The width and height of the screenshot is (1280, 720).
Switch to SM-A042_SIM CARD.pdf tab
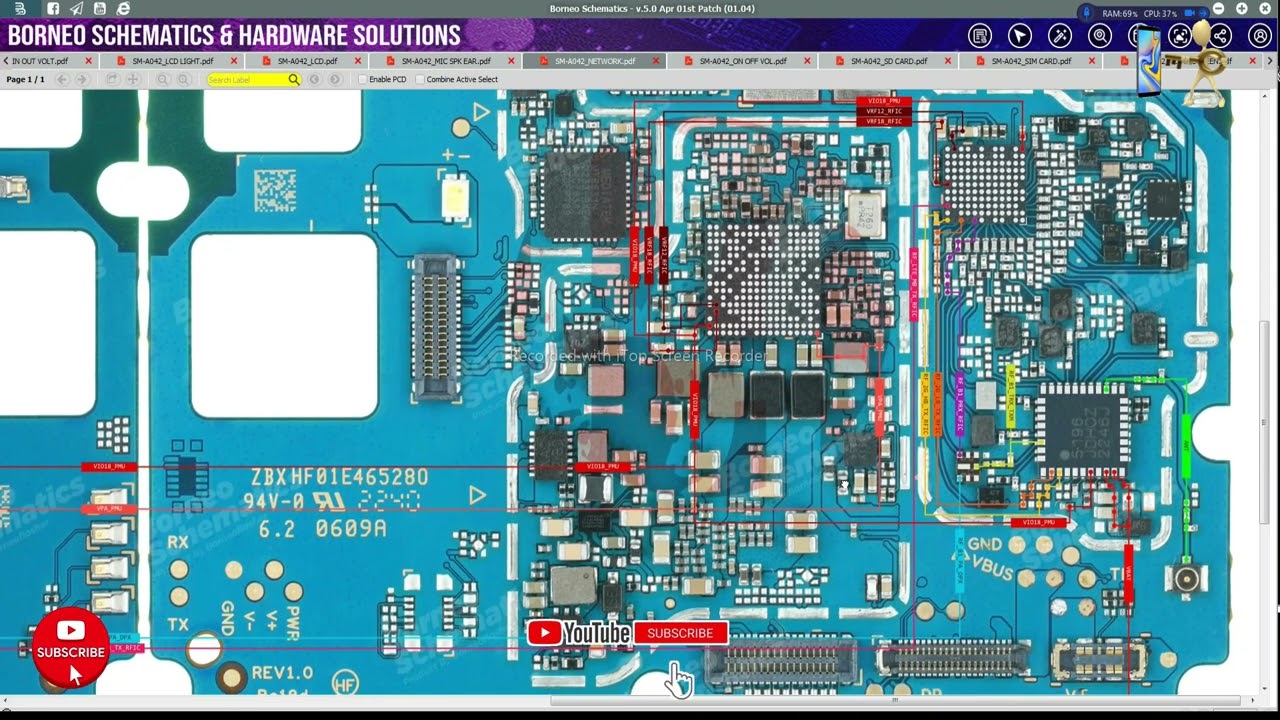click(x=1031, y=61)
